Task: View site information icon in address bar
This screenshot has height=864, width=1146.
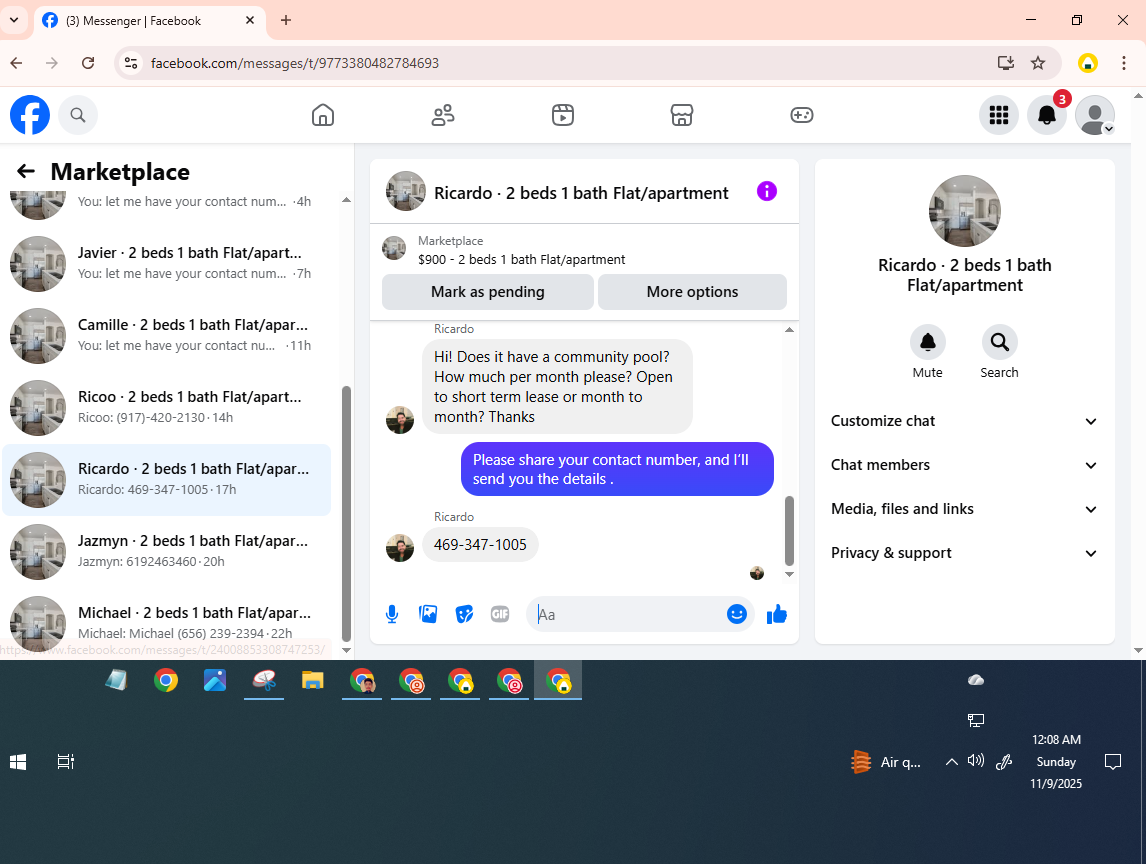Action: pos(131,63)
